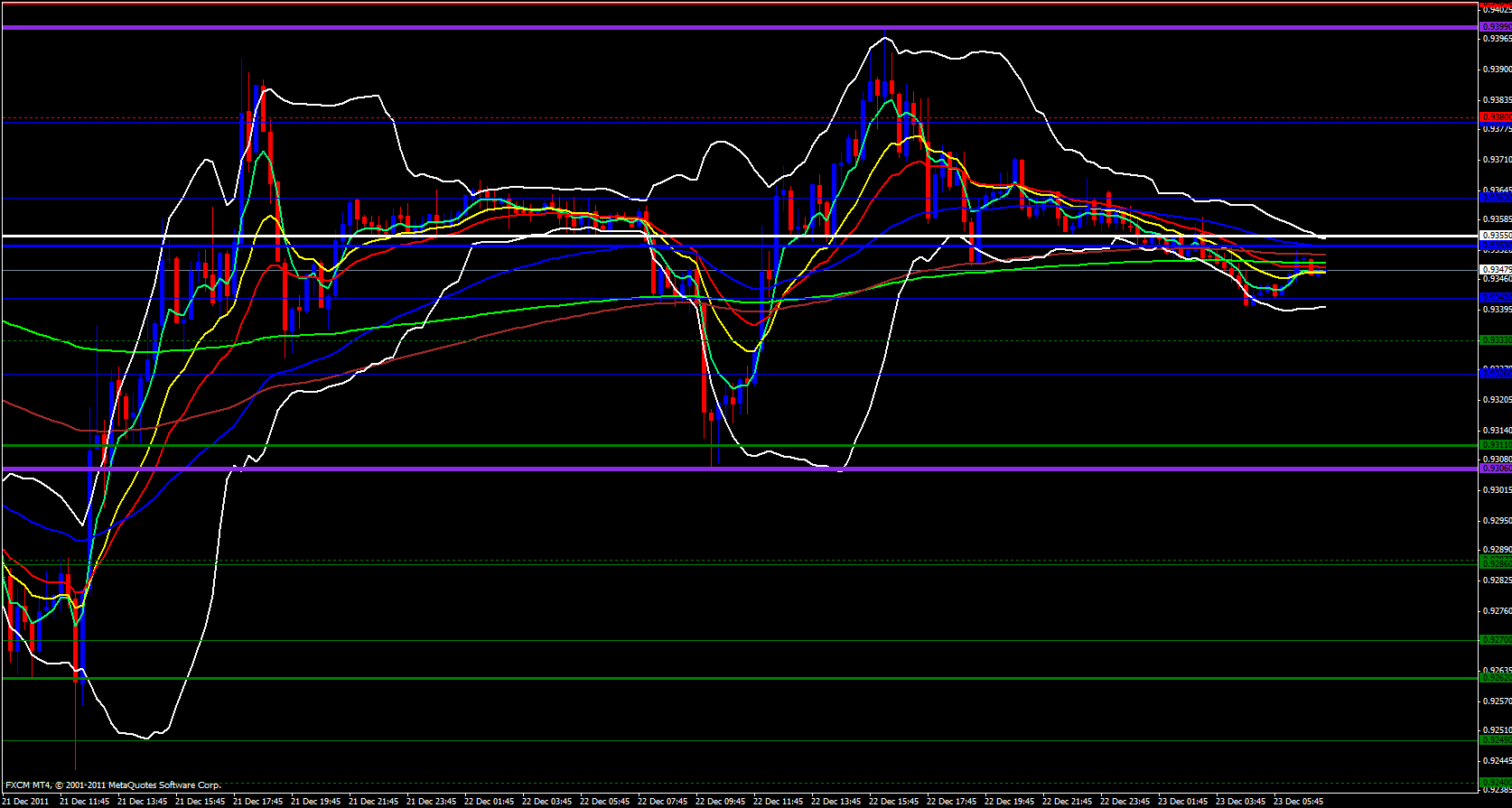Click the current price label 0.93479
The image size is (1512, 808).
(x=1496, y=270)
